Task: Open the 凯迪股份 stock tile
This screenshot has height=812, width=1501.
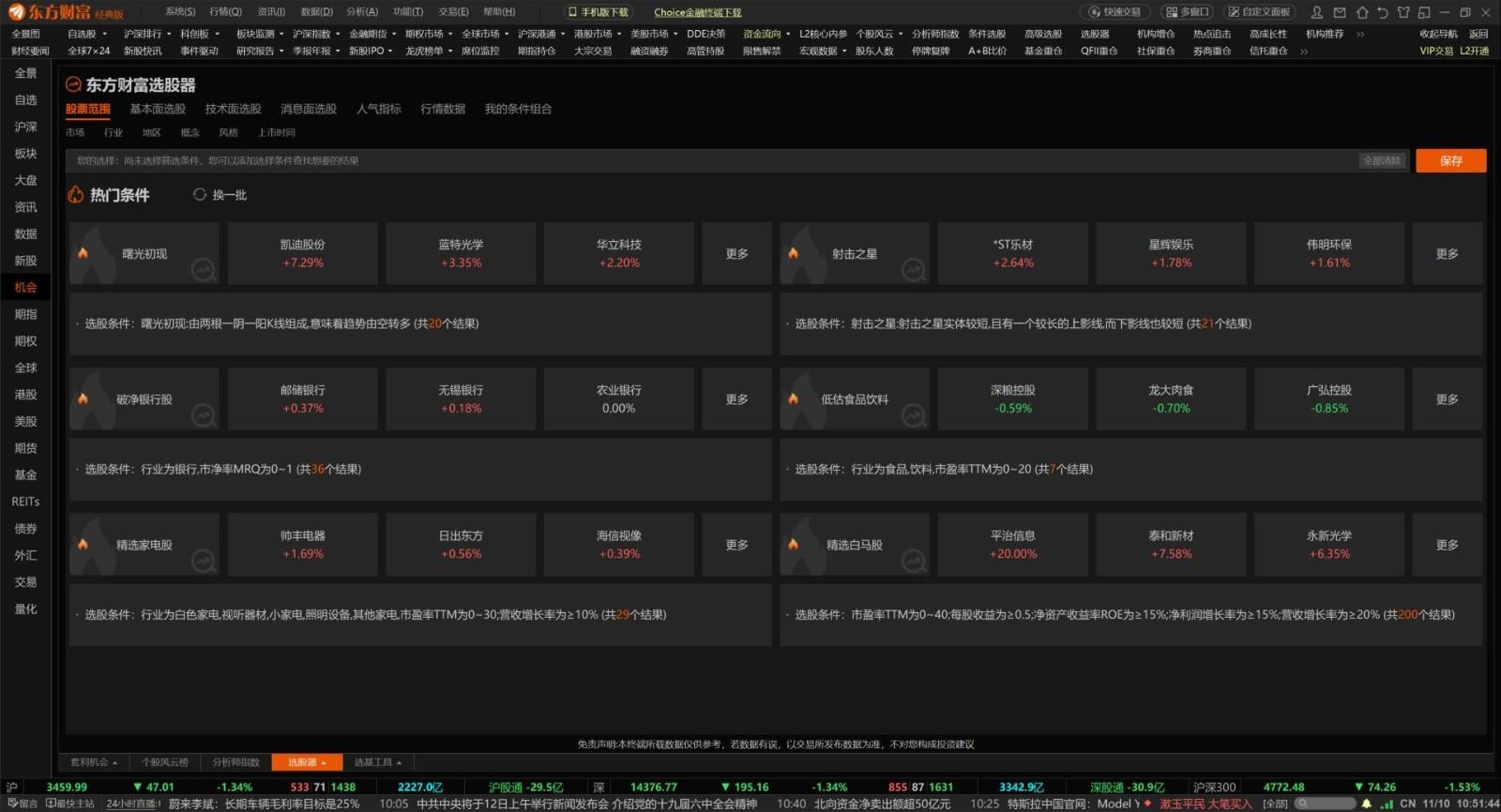Action: [303, 253]
